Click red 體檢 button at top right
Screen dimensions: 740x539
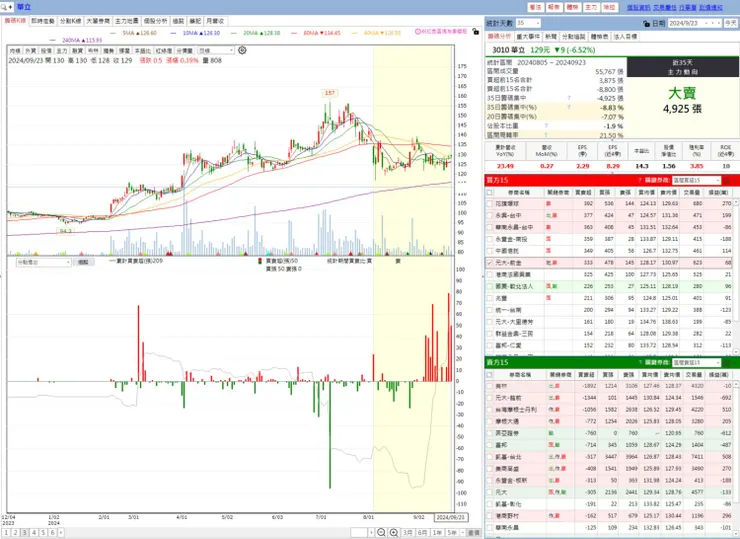572,7
